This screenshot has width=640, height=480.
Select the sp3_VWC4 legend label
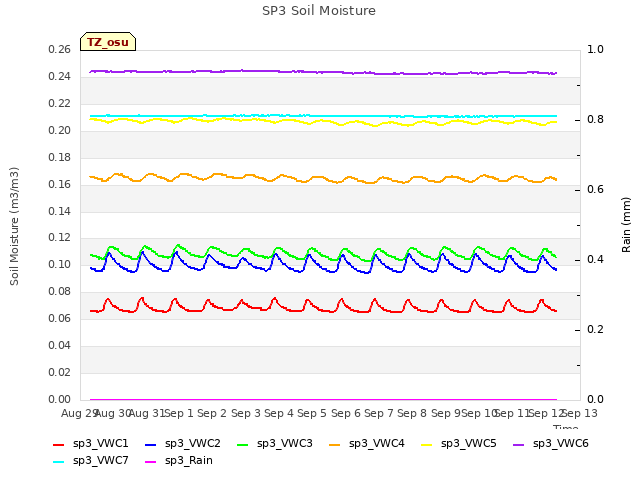pyautogui.click(x=376, y=444)
